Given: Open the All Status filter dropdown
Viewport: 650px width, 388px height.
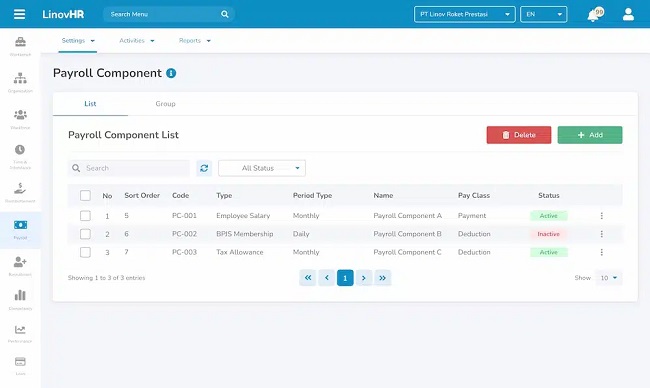Looking at the screenshot, I should tap(262, 168).
